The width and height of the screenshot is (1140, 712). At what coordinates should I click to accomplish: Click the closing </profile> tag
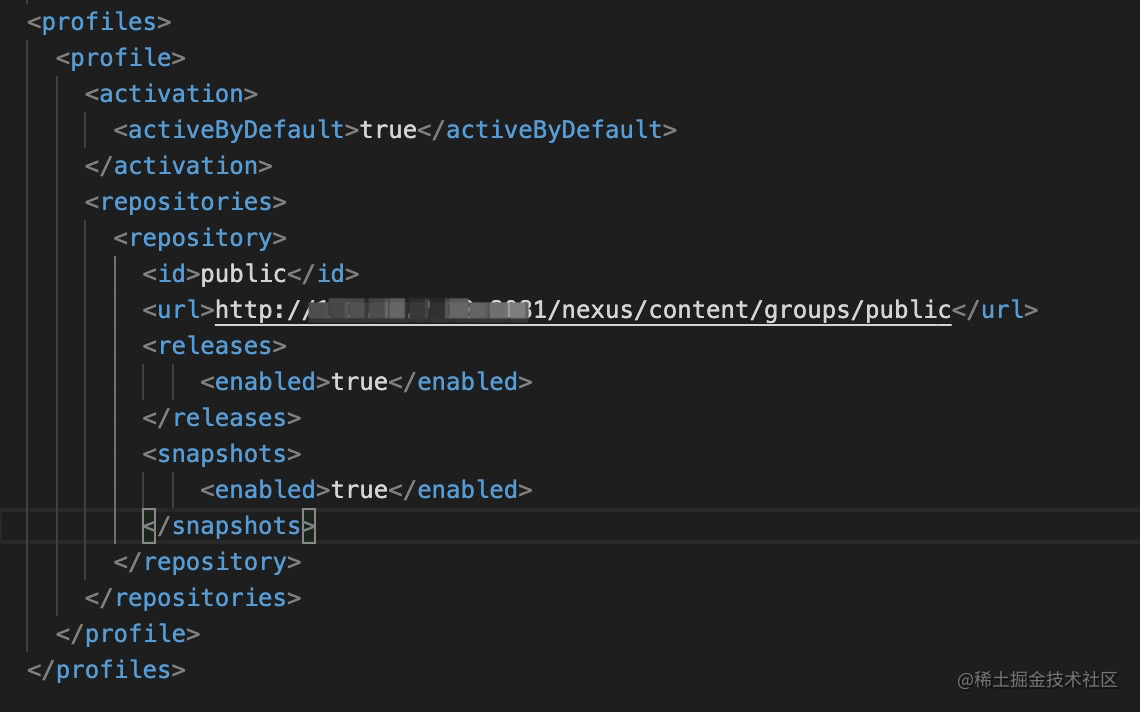128,633
